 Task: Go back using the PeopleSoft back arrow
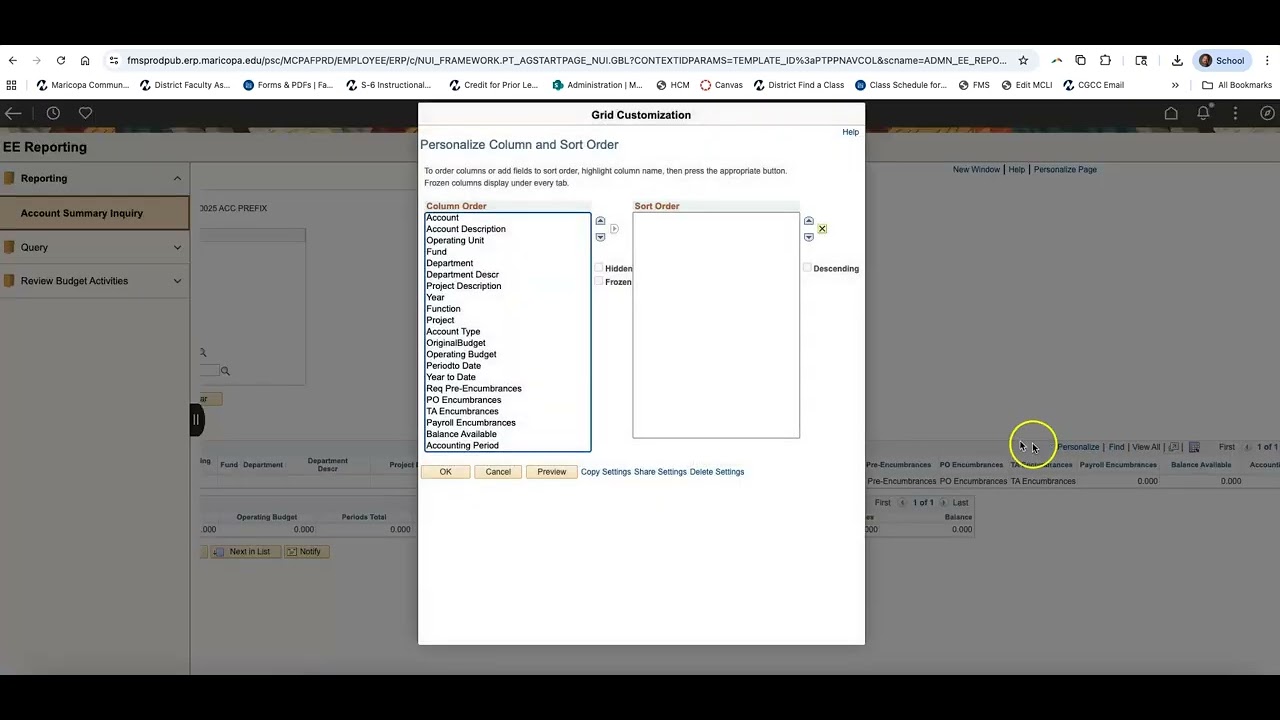coord(13,113)
